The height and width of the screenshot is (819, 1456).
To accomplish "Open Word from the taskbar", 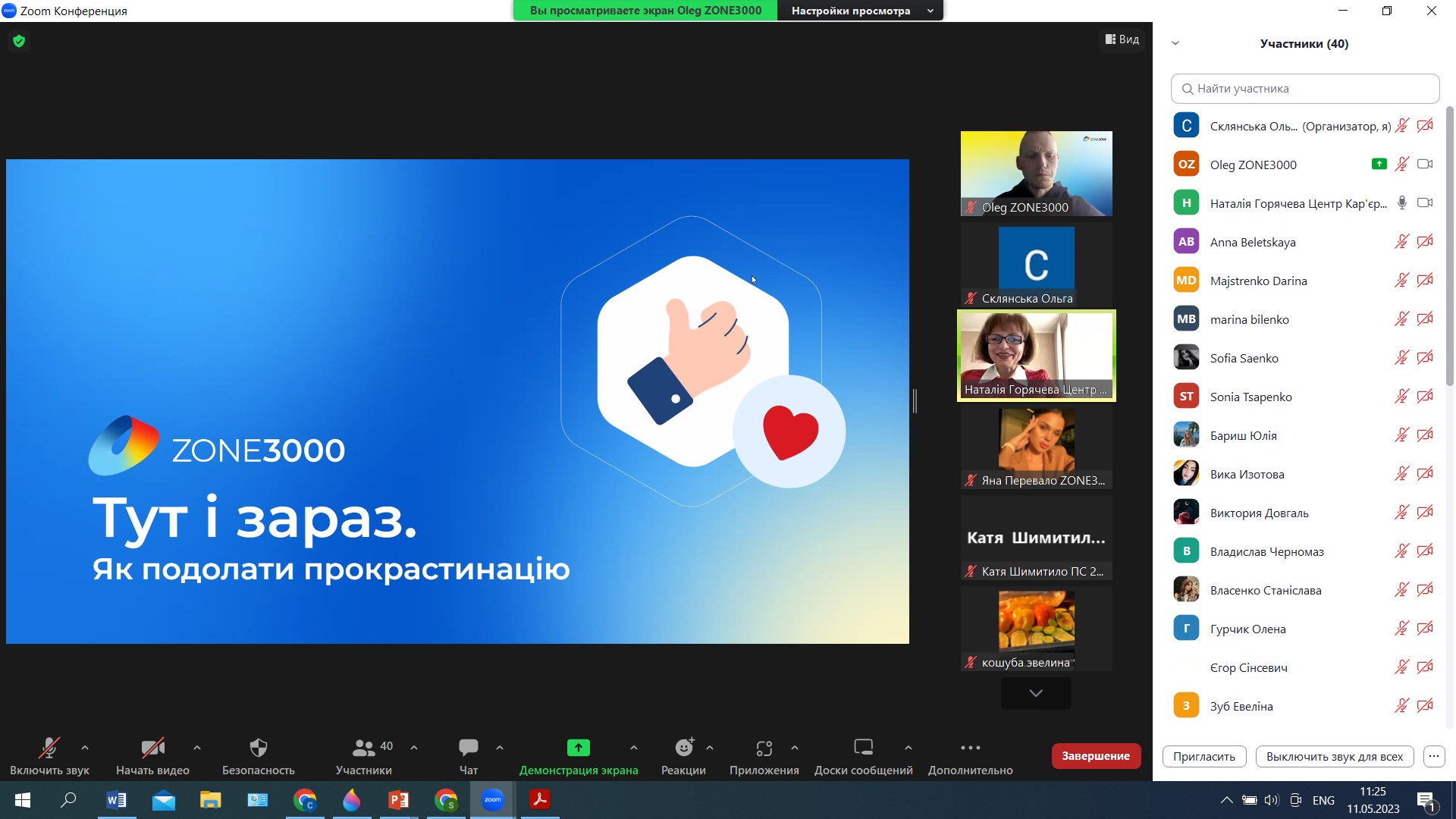I will click(x=117, y=800).
